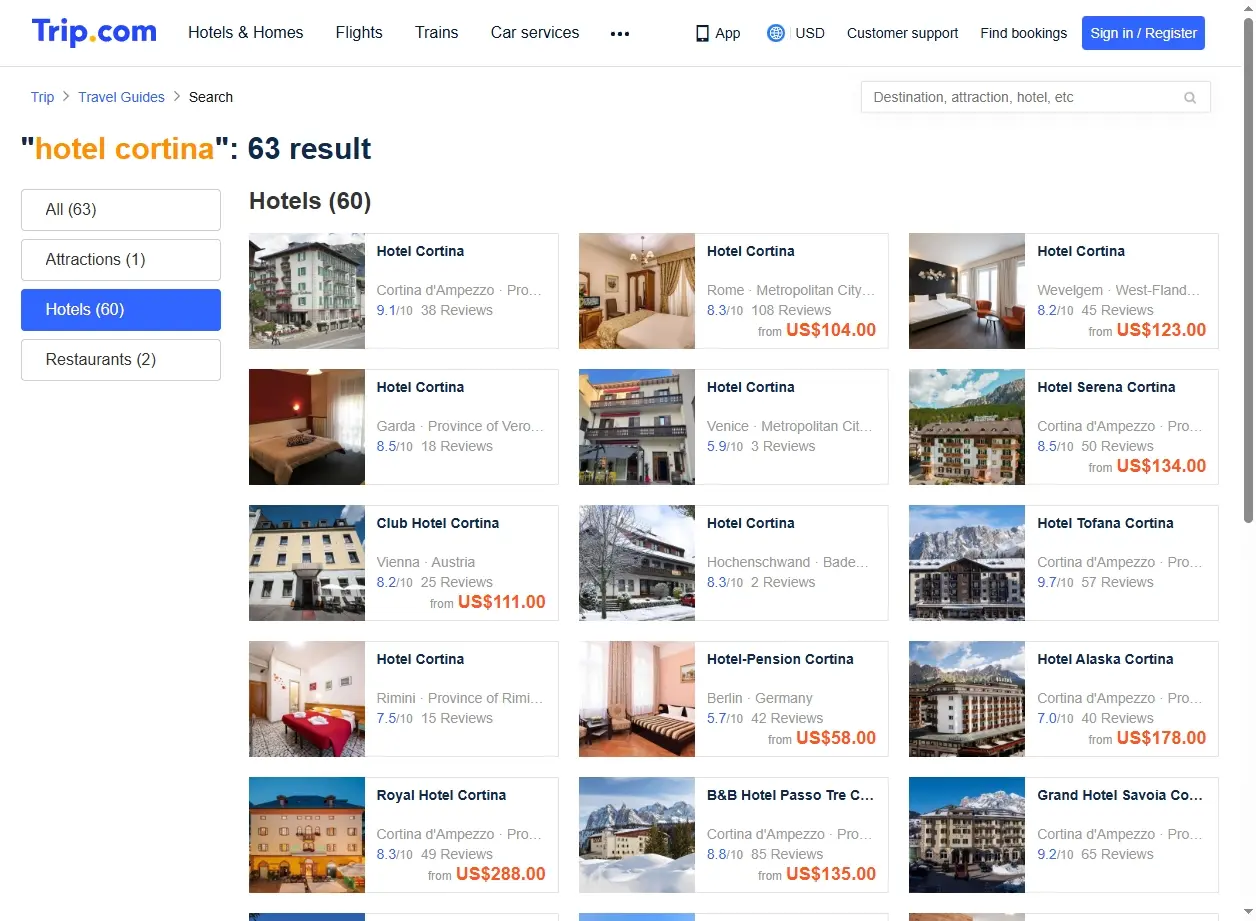This screenshot has width=1256, height=921.
Task: Click the Trip.com logo
Action: (94, 32)
